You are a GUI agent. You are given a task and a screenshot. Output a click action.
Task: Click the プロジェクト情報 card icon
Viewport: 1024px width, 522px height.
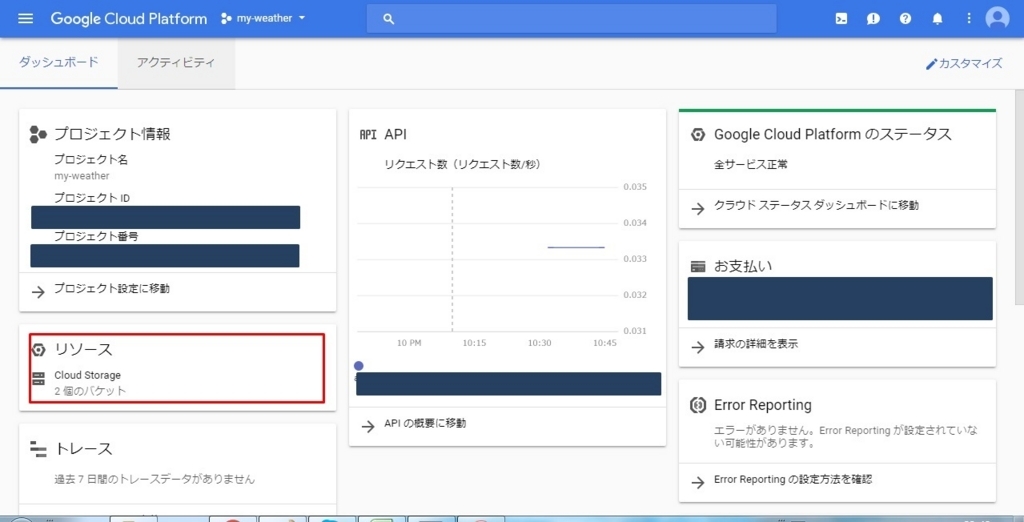click(x=39, y=135)
